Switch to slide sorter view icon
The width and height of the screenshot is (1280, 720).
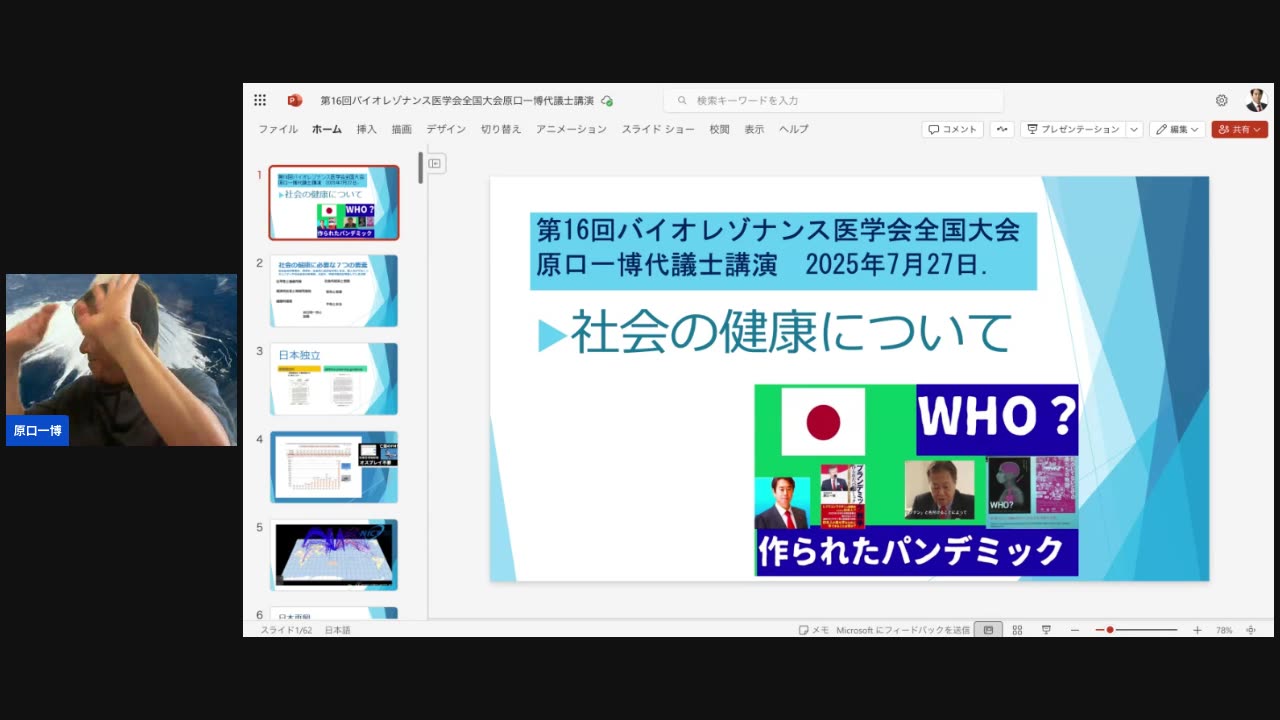[x=1017, y=630]
